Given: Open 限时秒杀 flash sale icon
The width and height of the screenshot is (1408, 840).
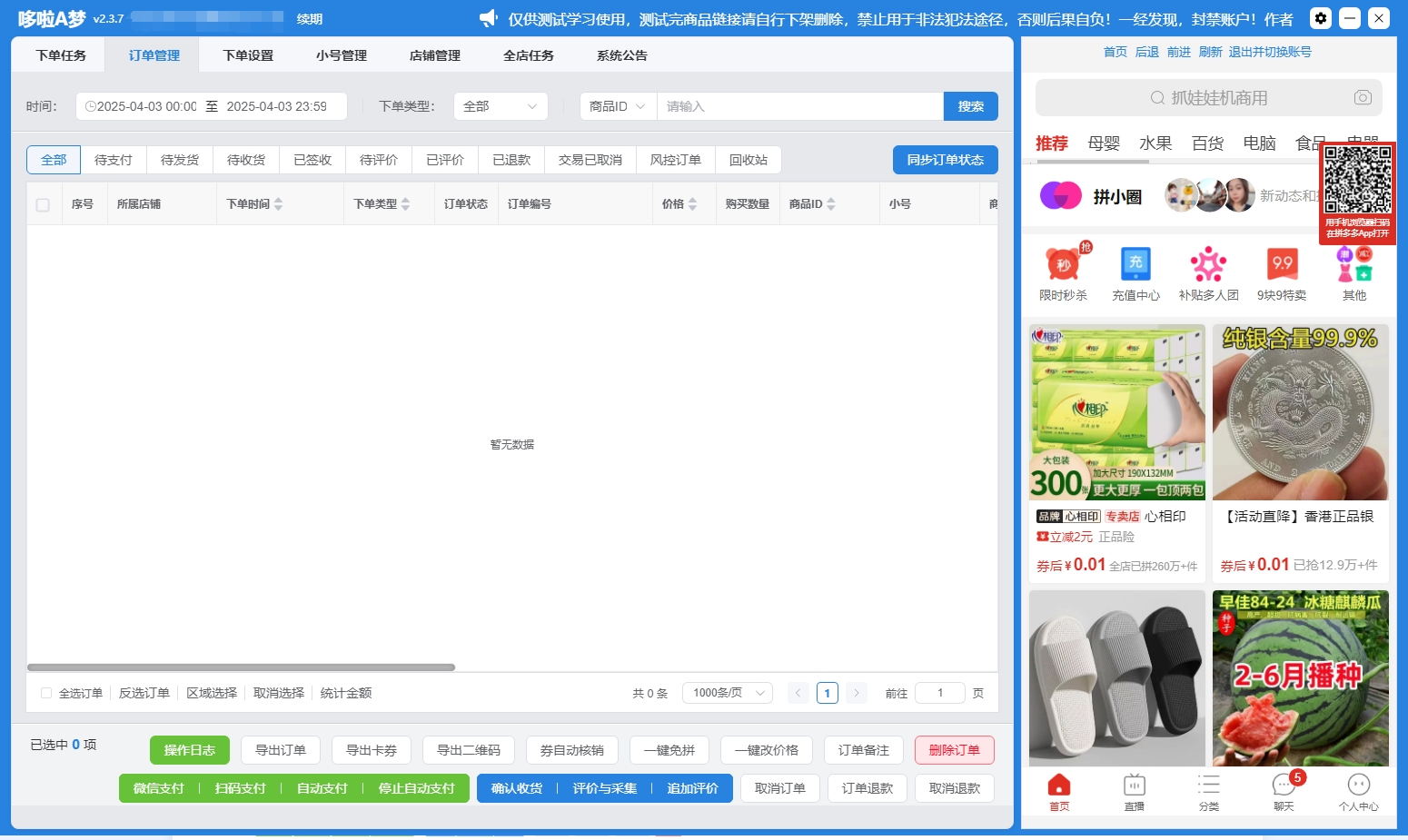Looking at the screenshot, I should tap(1063, 264).
